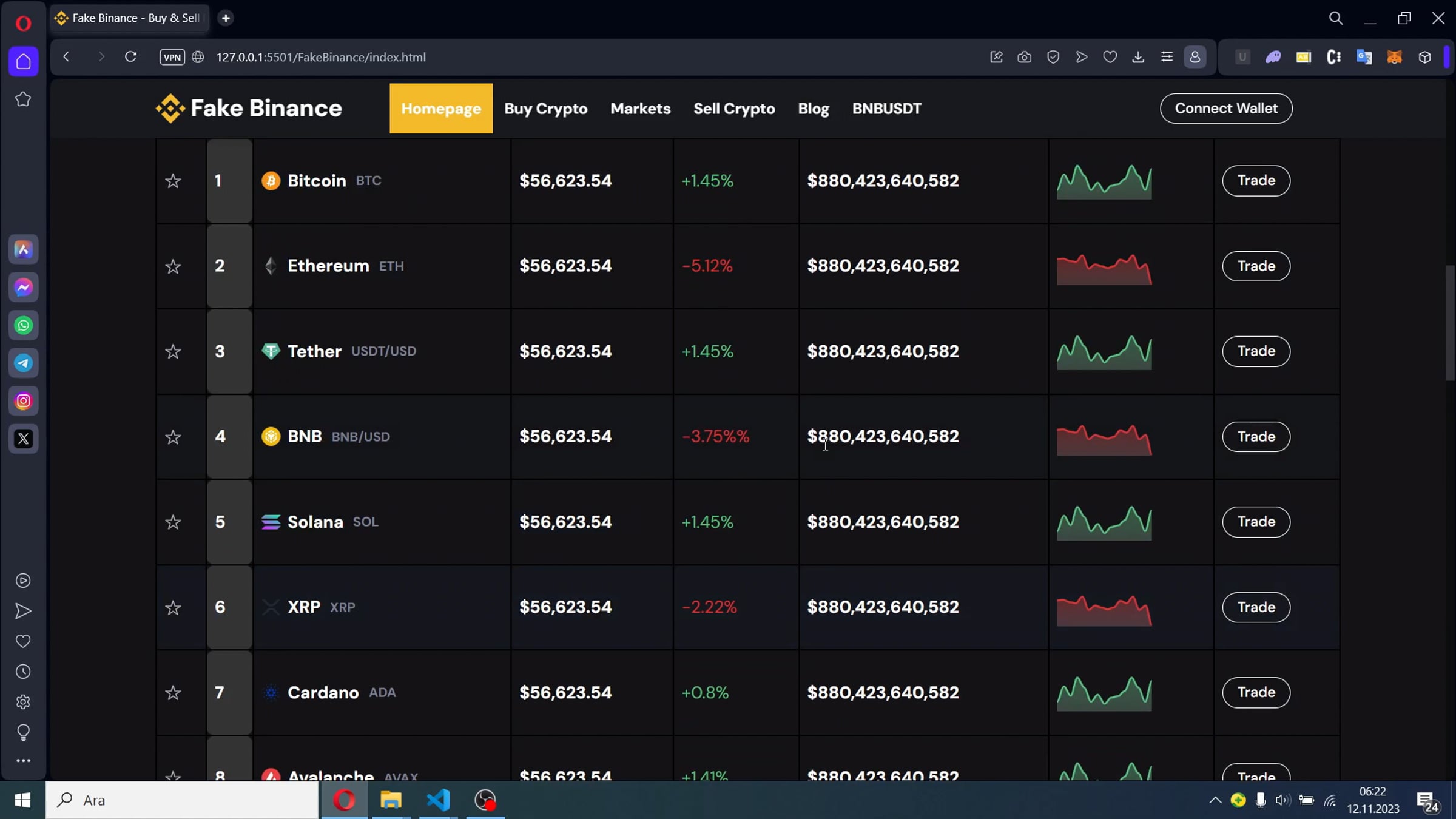Open Easy Setup sliders icon
Viewport: 1456px width, 819px height.
point(1167,57)
